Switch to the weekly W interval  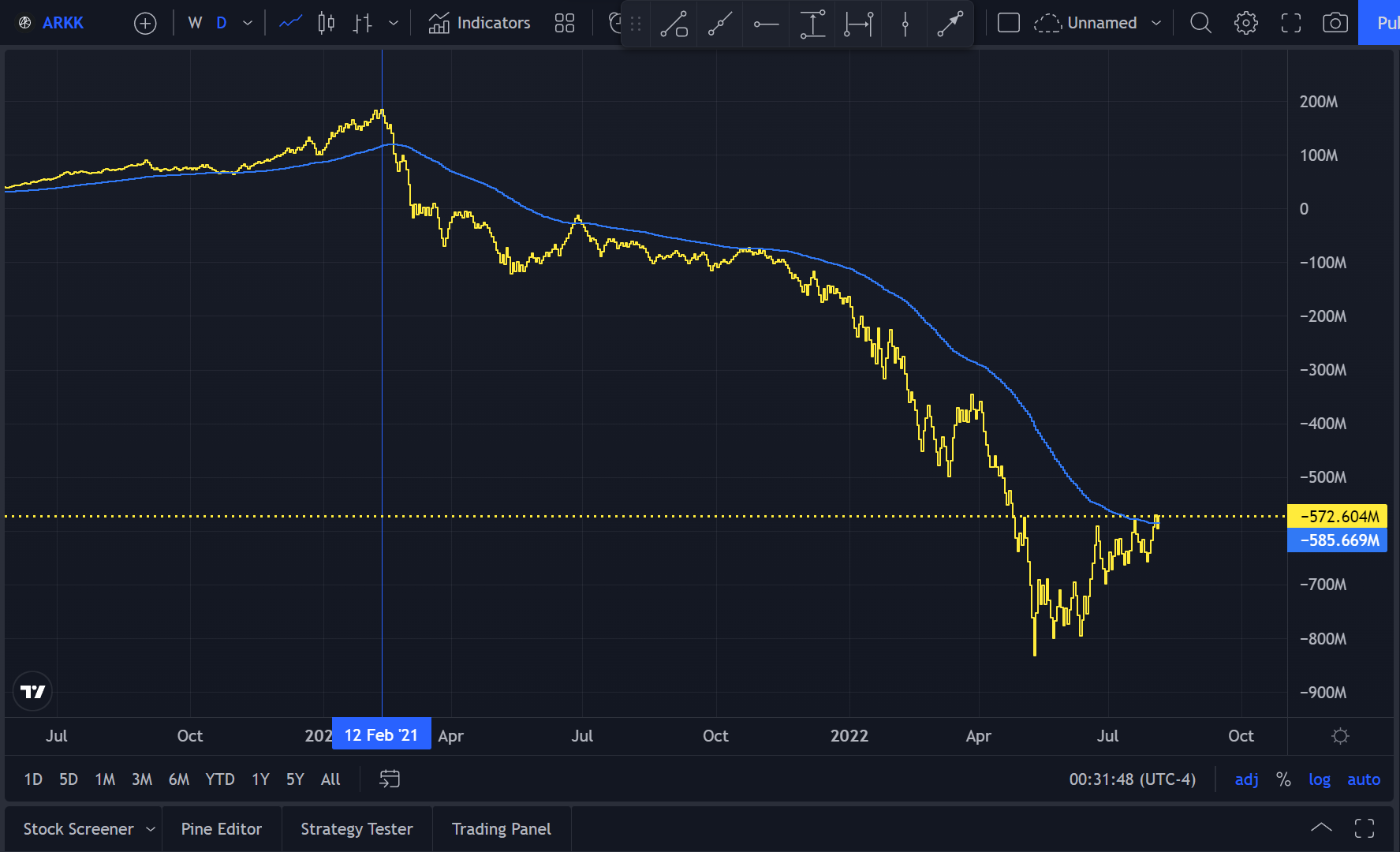click(x=195, y=23)
